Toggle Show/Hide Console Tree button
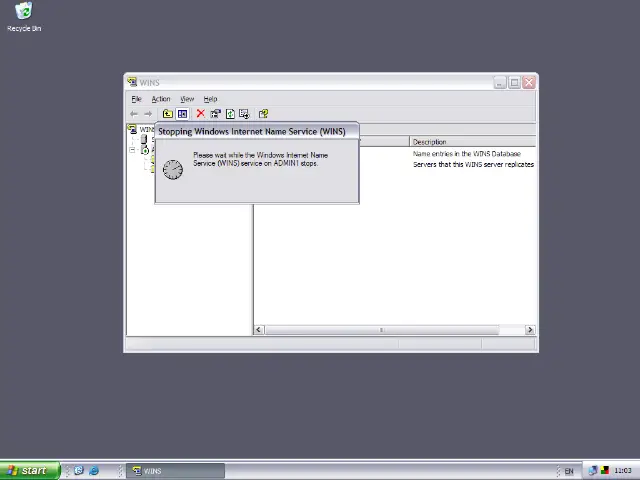This screenshot has height=480, width=640. click(182, 114)
